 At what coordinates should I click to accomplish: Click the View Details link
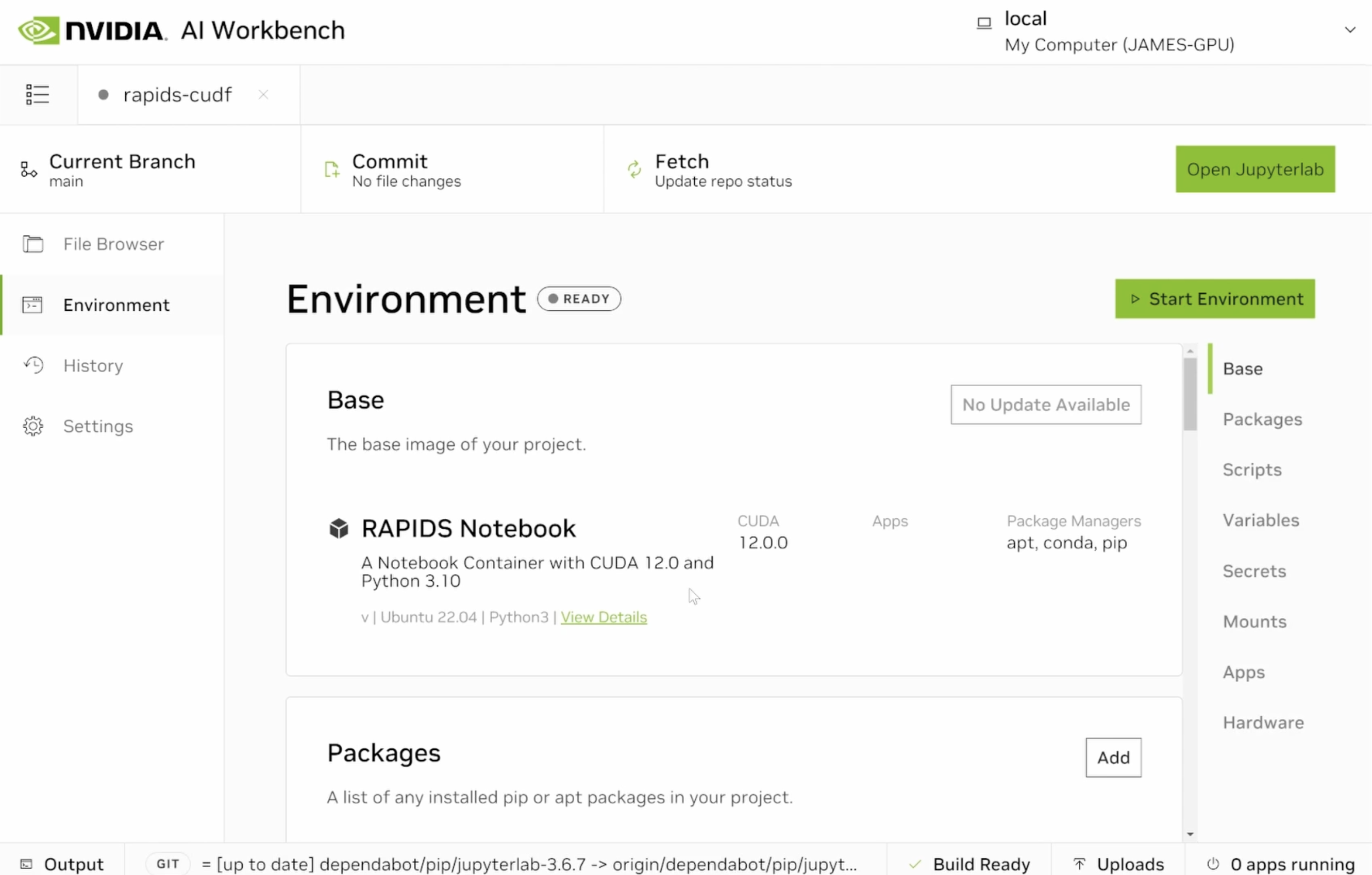click(604, 617)
